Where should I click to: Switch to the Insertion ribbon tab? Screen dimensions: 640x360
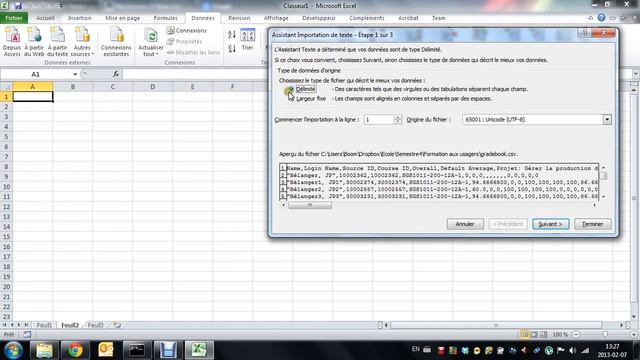pos(80,18)
